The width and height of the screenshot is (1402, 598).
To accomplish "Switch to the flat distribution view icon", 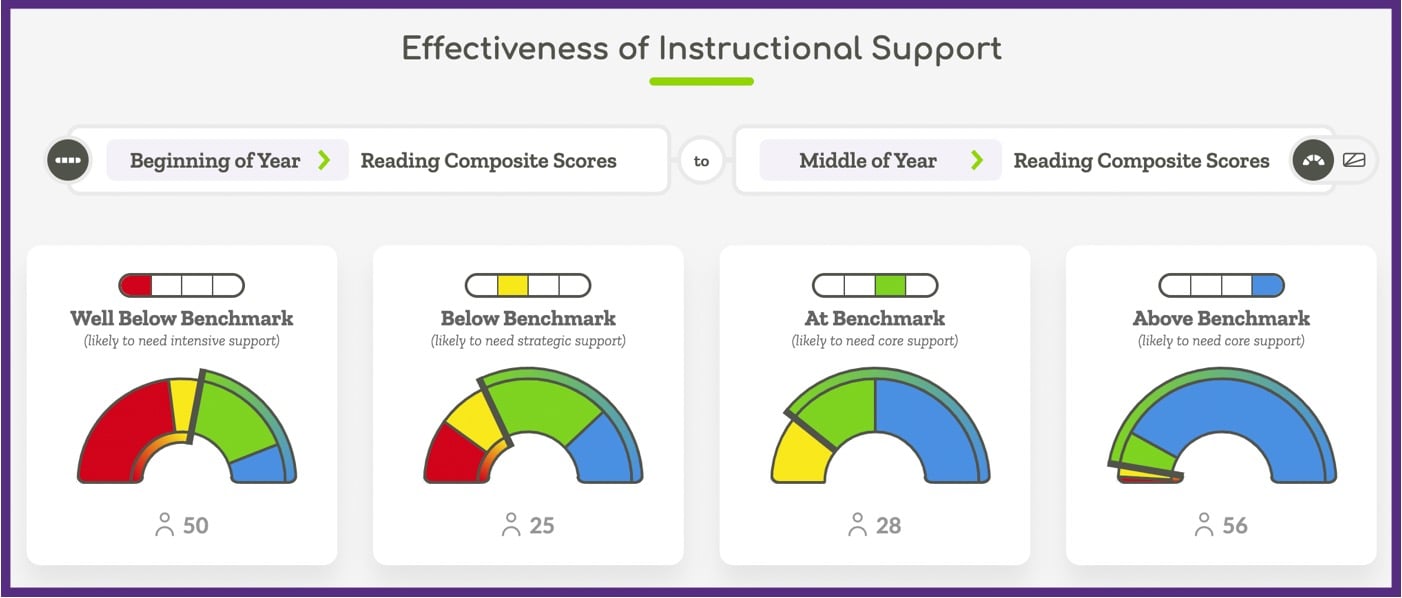I will (1355, 158).
